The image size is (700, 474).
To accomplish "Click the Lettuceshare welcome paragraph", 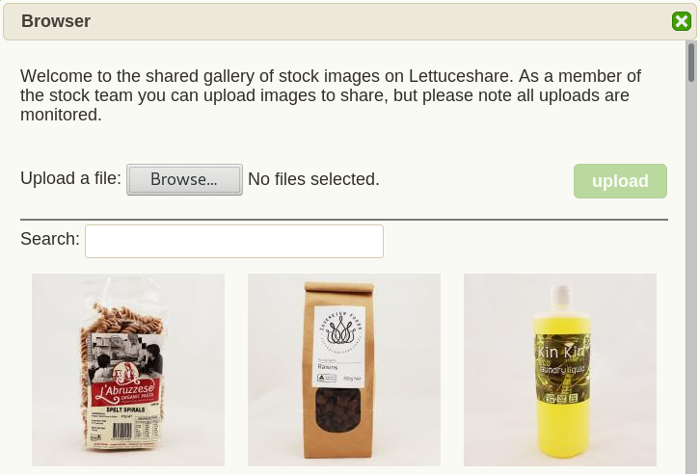I will (x=330, y=95).
